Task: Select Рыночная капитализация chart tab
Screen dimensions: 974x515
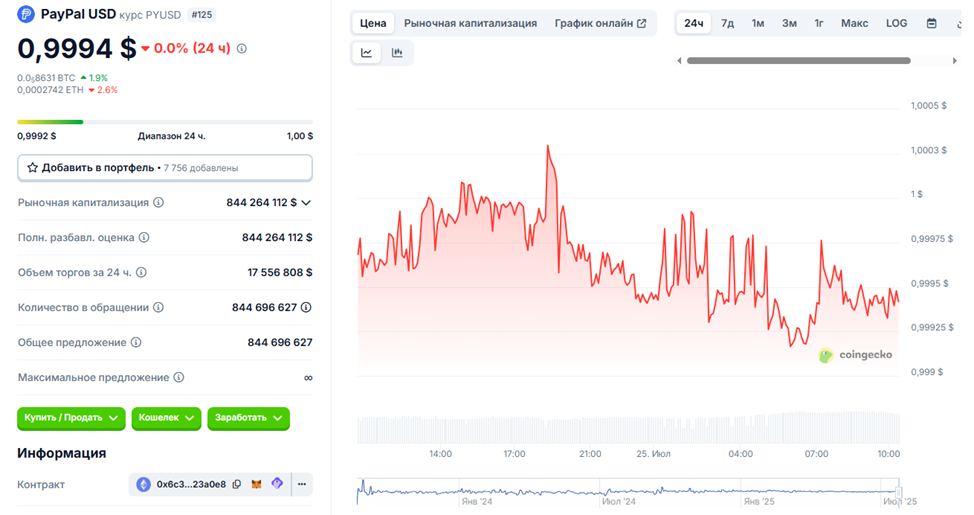Action: [470, 24]
